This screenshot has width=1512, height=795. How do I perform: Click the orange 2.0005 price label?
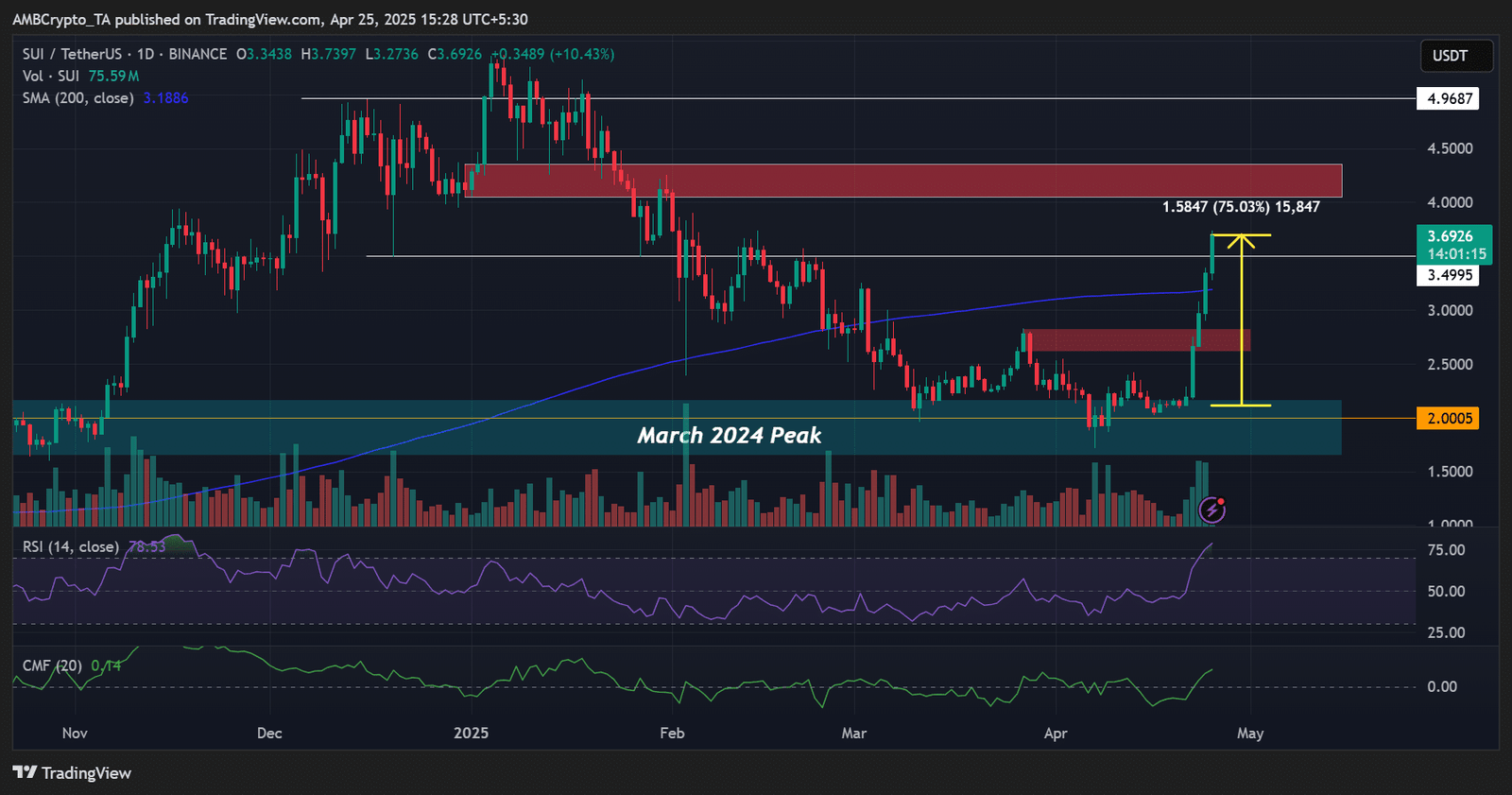coord(1448,418)
